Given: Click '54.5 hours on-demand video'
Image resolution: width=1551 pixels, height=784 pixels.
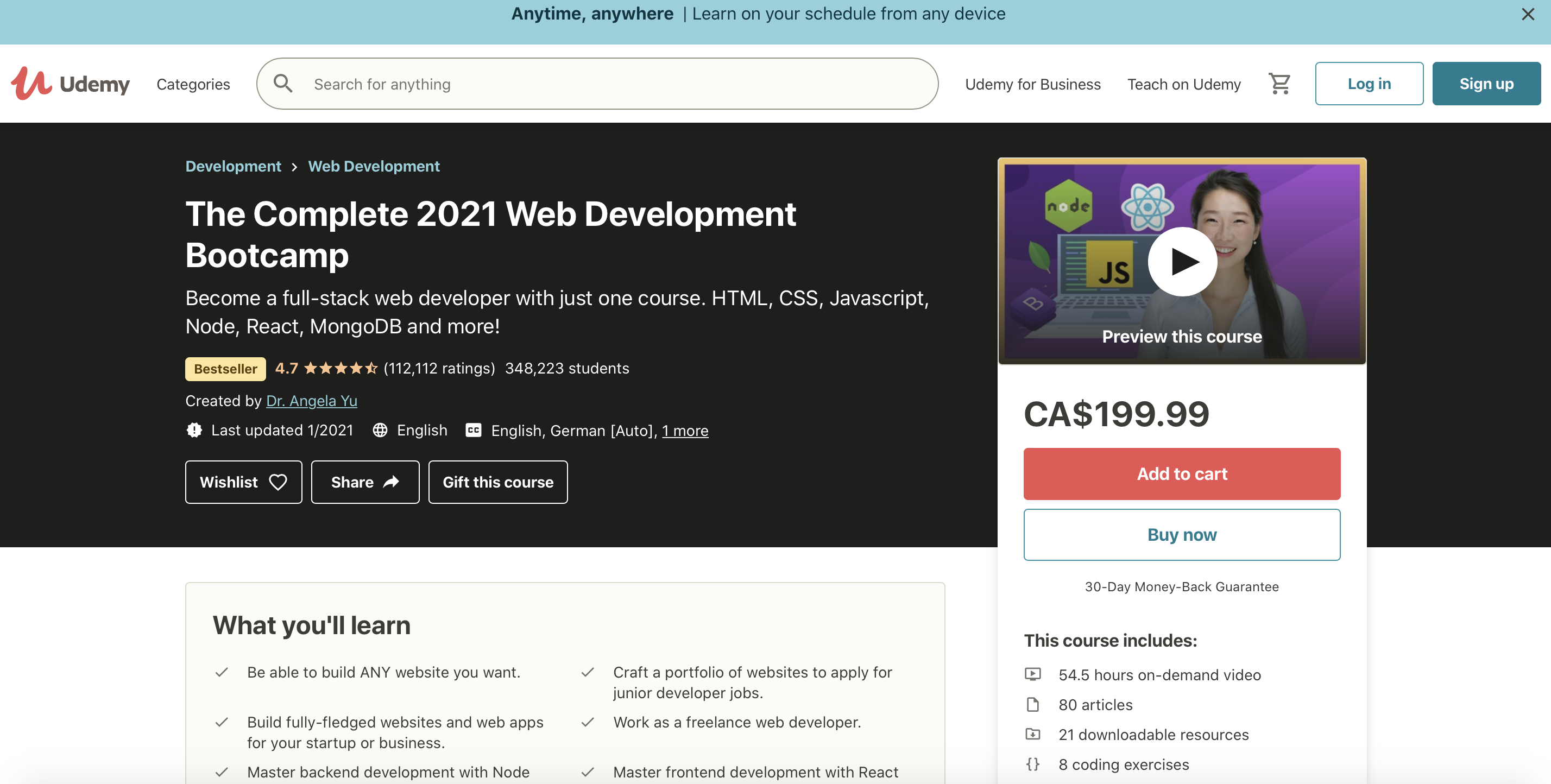Looking at the screenshot, I should [1159, 675].
